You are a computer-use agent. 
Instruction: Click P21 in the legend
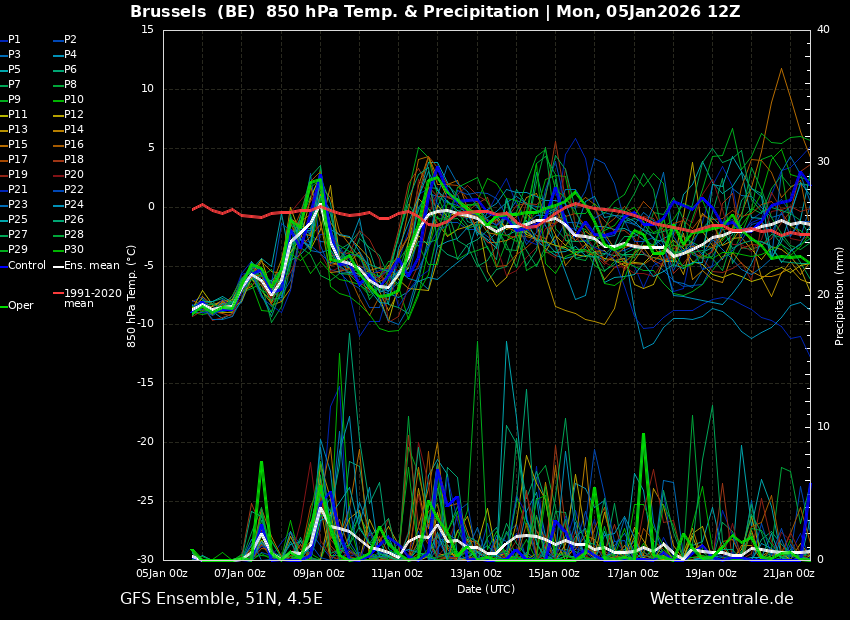[14, 190]
